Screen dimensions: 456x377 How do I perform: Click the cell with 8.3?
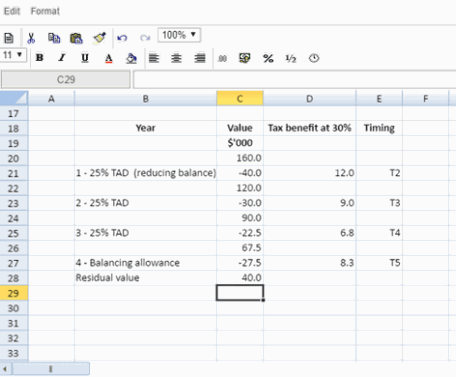310,263
